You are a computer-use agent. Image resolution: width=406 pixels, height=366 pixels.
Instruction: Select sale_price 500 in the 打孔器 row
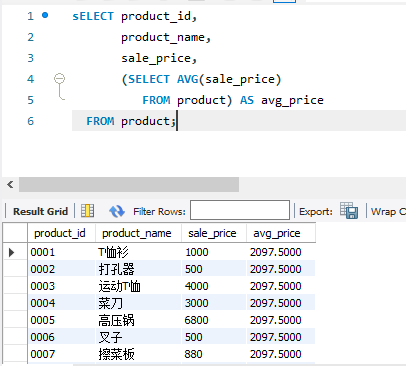coord(214,269)
